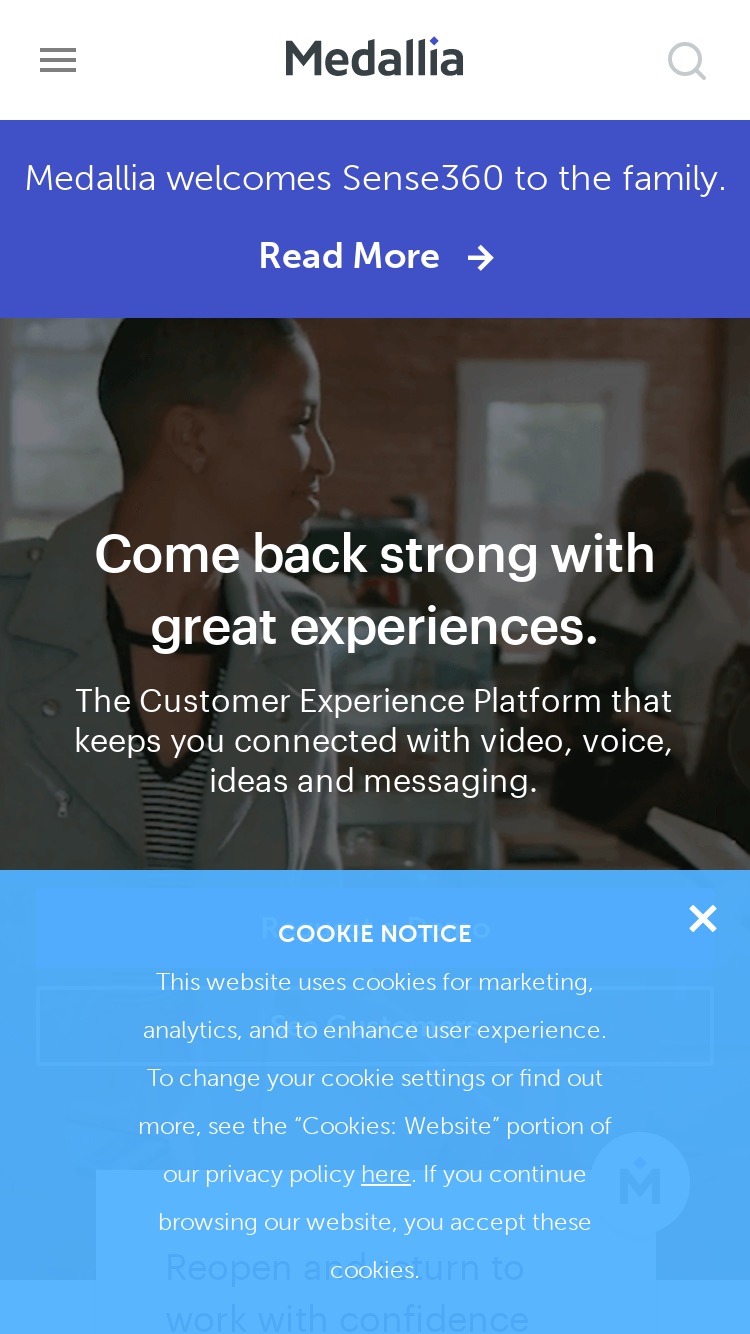Click the faded Request a Demo button
Viewport: 750px width, 1334px height.
tap(375, 928)
